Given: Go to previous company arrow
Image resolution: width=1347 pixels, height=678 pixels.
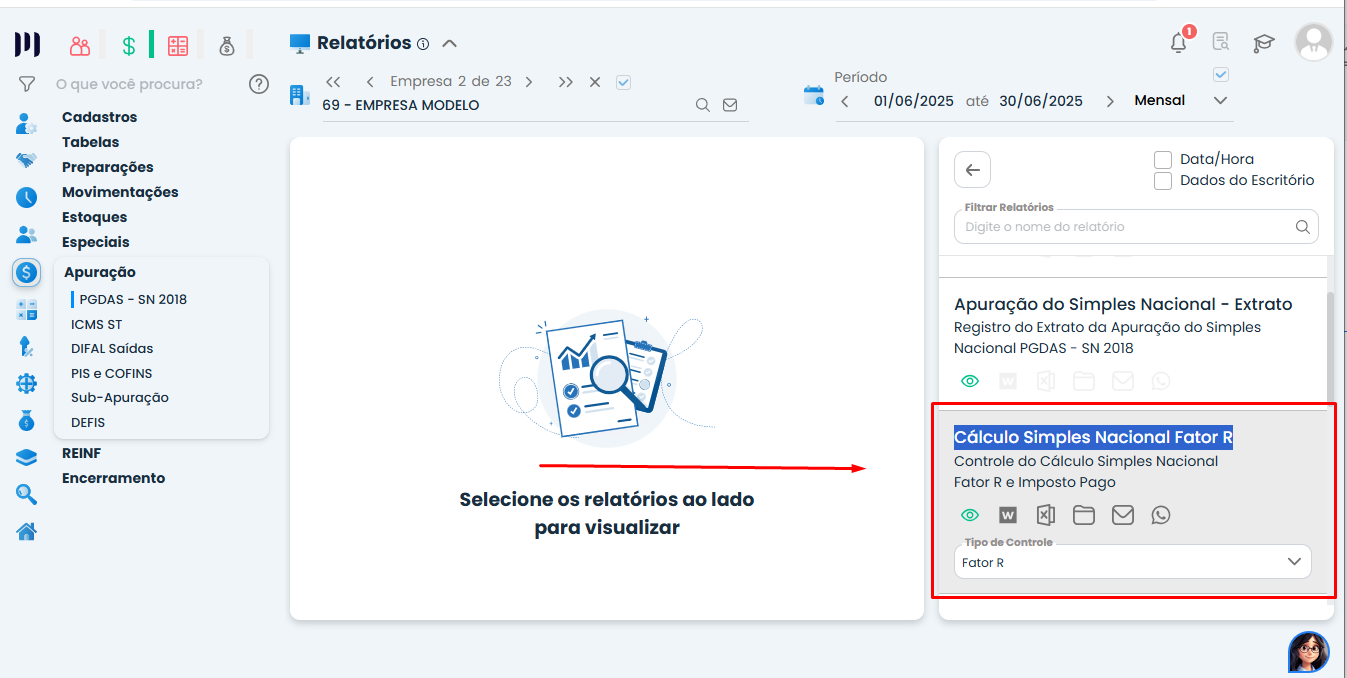Looking at the screenshot, I should tap(370, 82).
